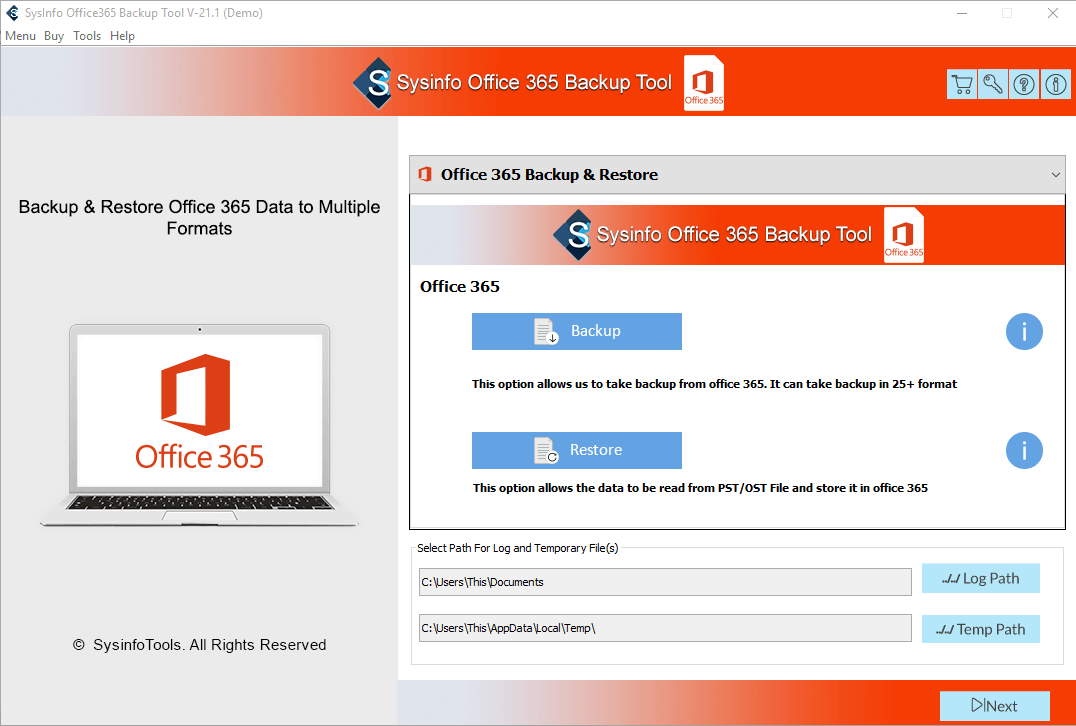Click the Office 365 logo on laptop image

click(199, 411)
